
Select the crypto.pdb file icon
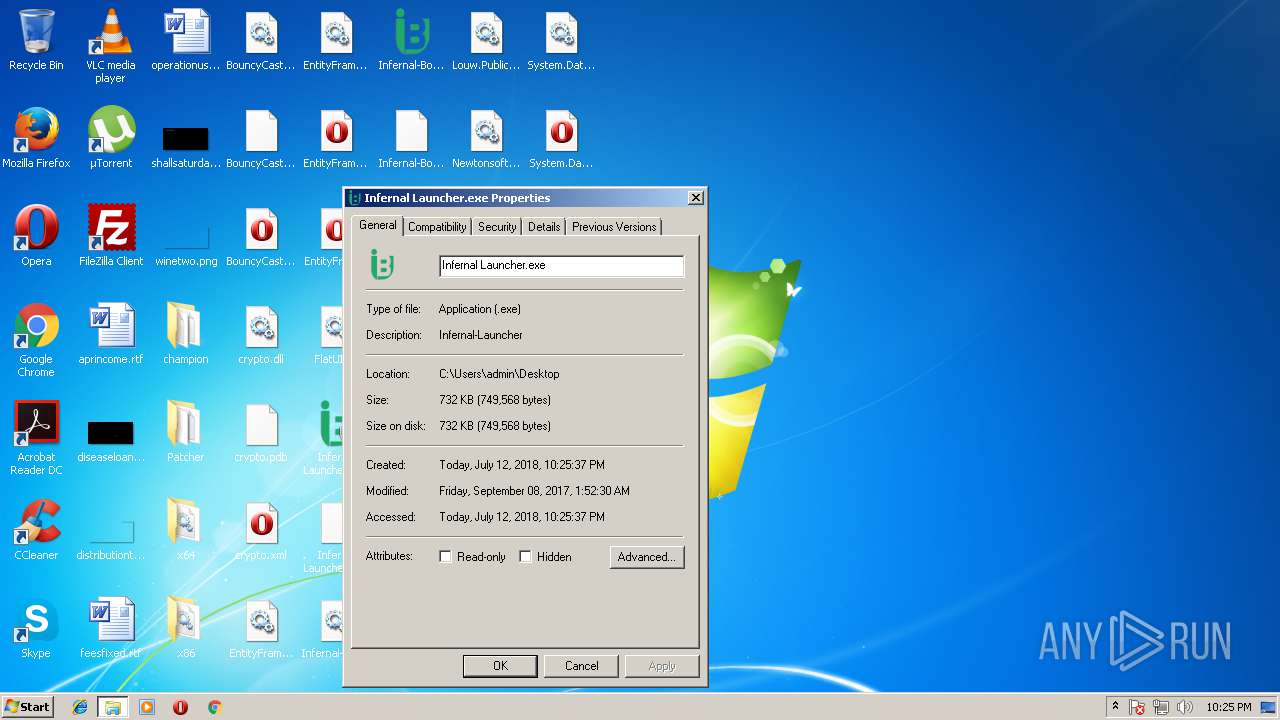coord(261,432)
